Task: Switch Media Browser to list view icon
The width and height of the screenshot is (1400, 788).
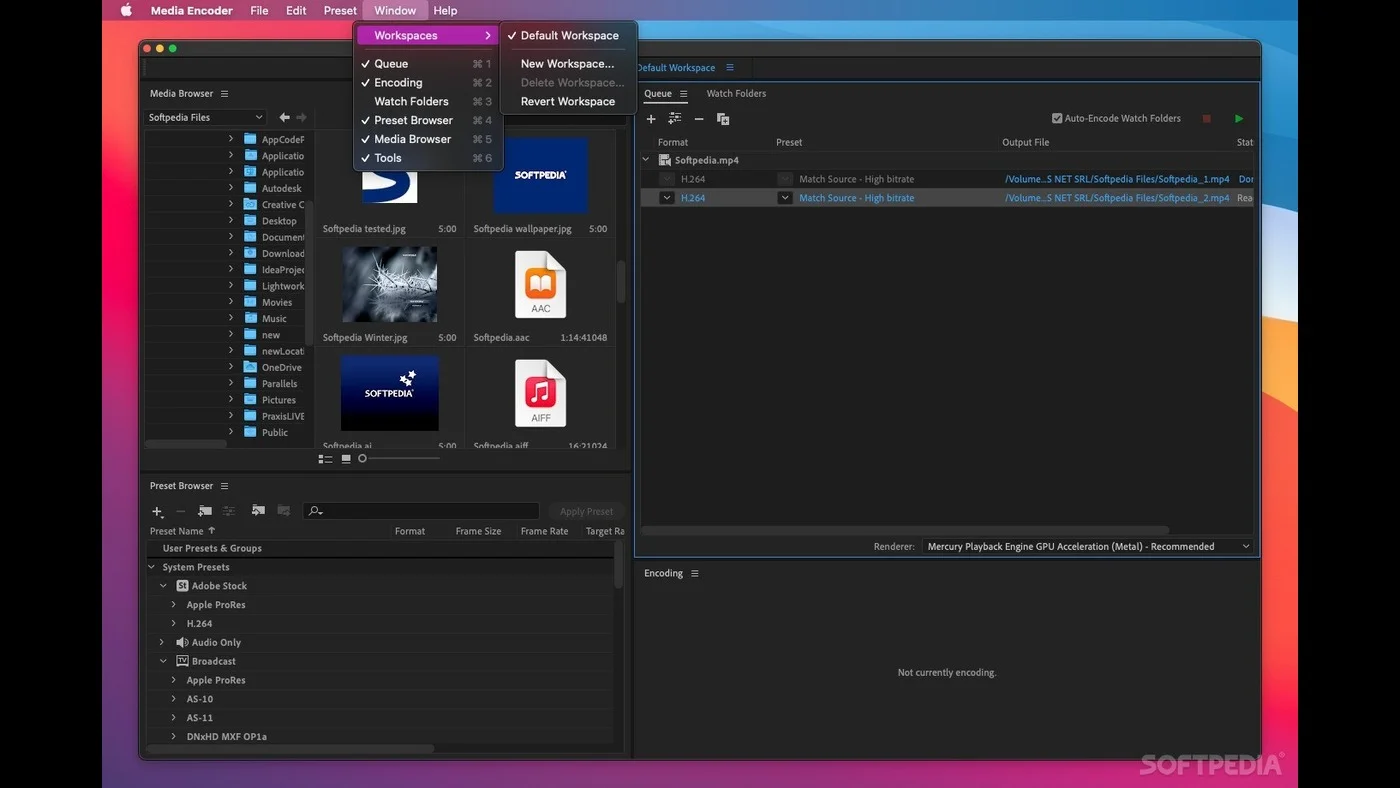Action: (325, 459)
